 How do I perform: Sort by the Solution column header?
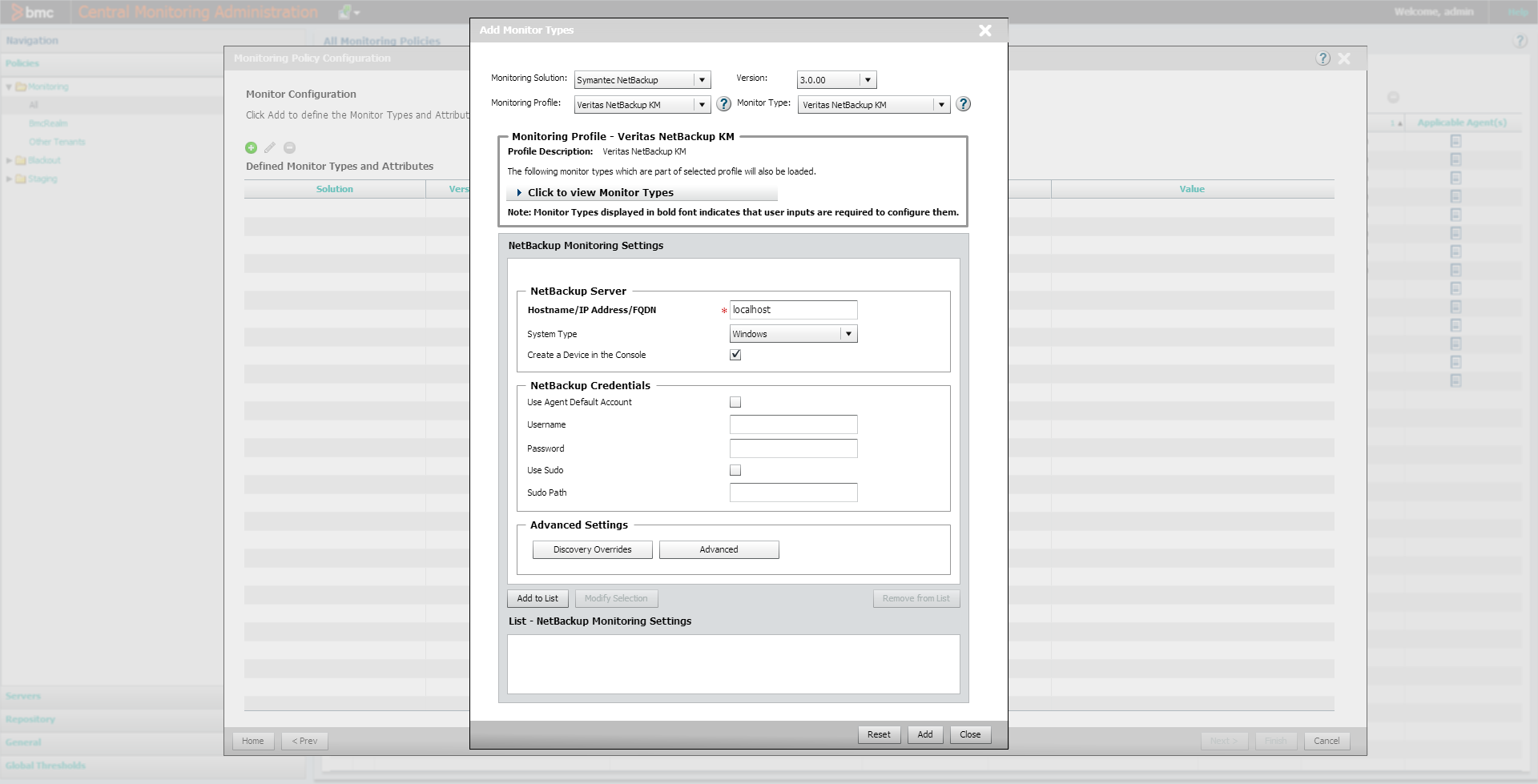point(335,189)
